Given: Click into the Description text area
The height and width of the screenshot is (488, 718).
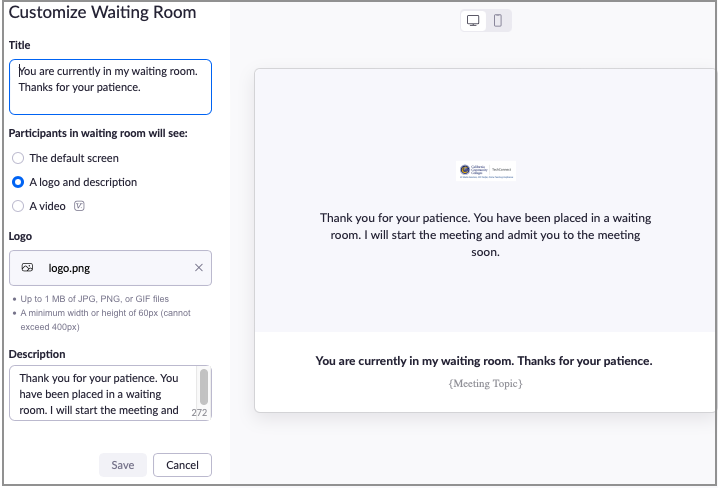Looking at the screenshot, I should tap(100, 393).
